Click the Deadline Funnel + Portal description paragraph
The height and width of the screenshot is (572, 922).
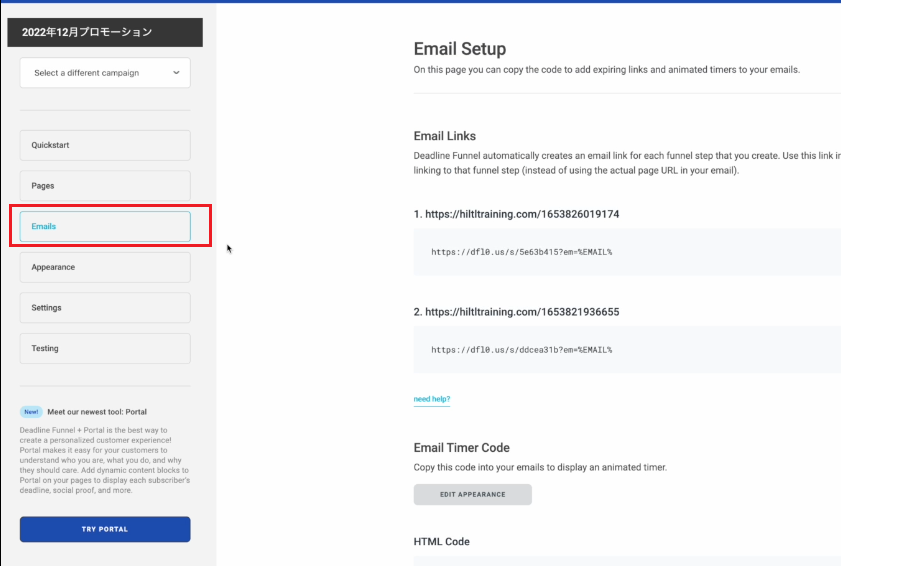[x=105, y=460]
